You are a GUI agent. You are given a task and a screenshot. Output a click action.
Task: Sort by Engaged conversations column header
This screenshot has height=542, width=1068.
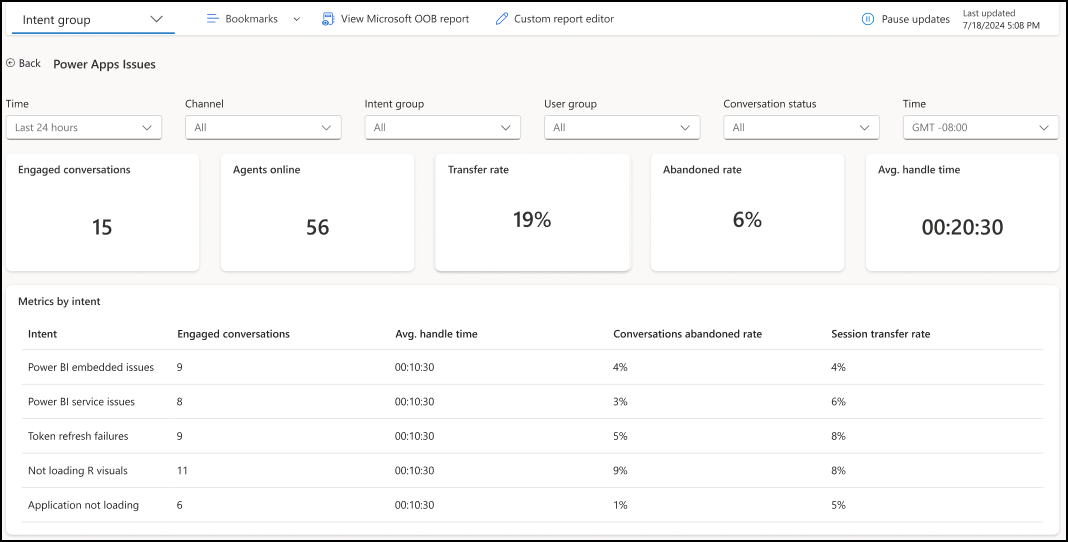233,334
